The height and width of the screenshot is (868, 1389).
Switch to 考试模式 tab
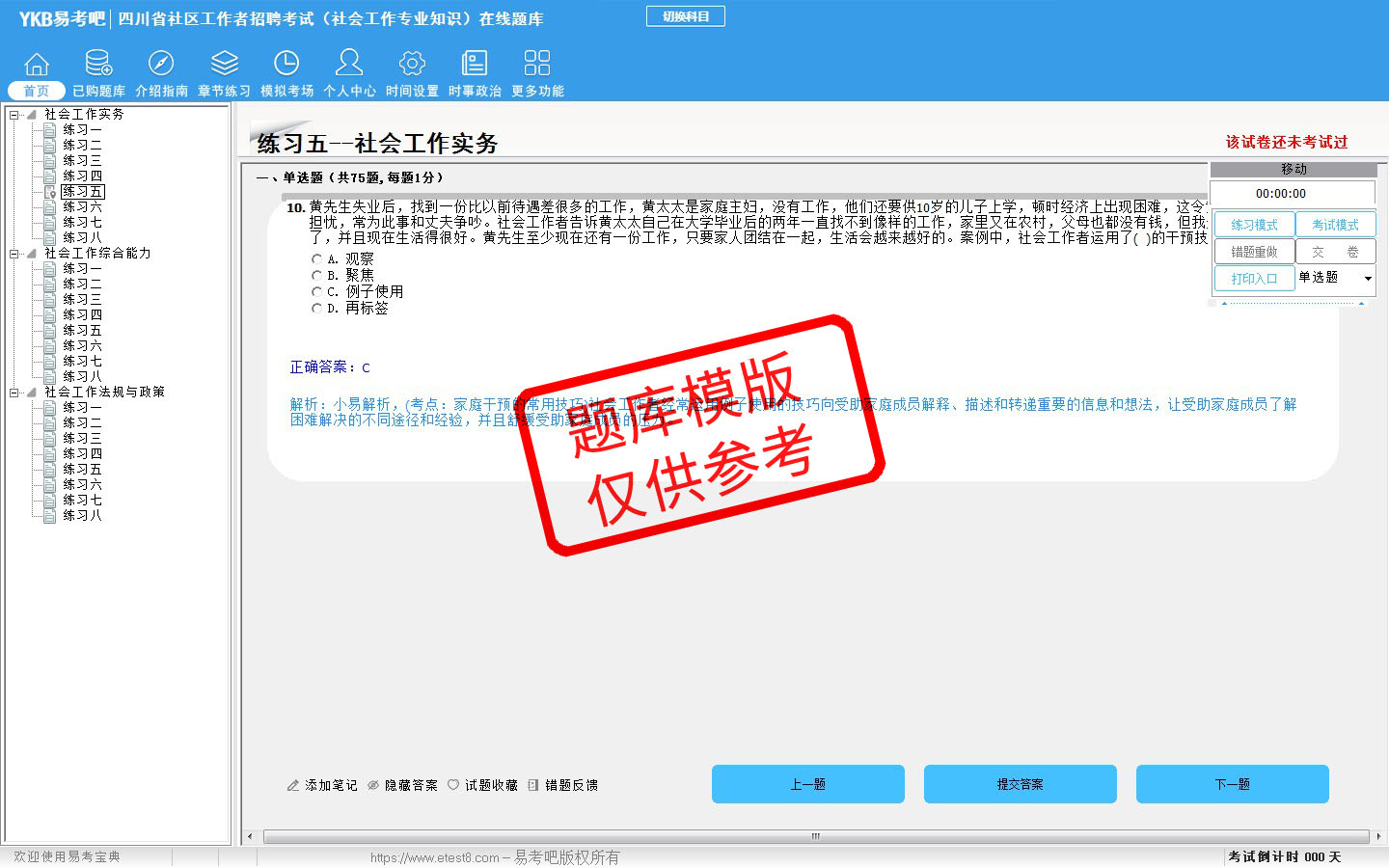pos(1335,225)
